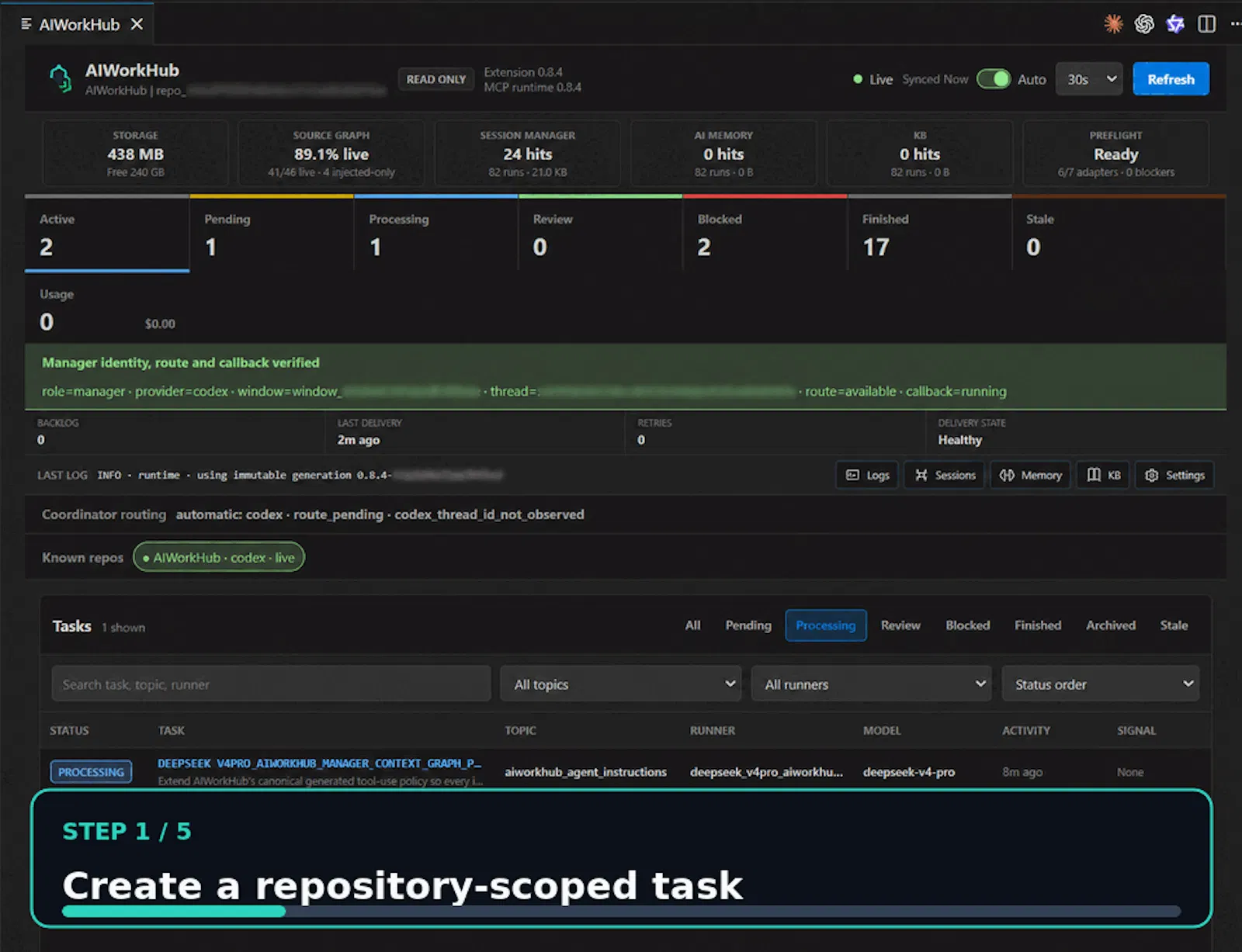Click the Refresh button

click(1171, 79)
